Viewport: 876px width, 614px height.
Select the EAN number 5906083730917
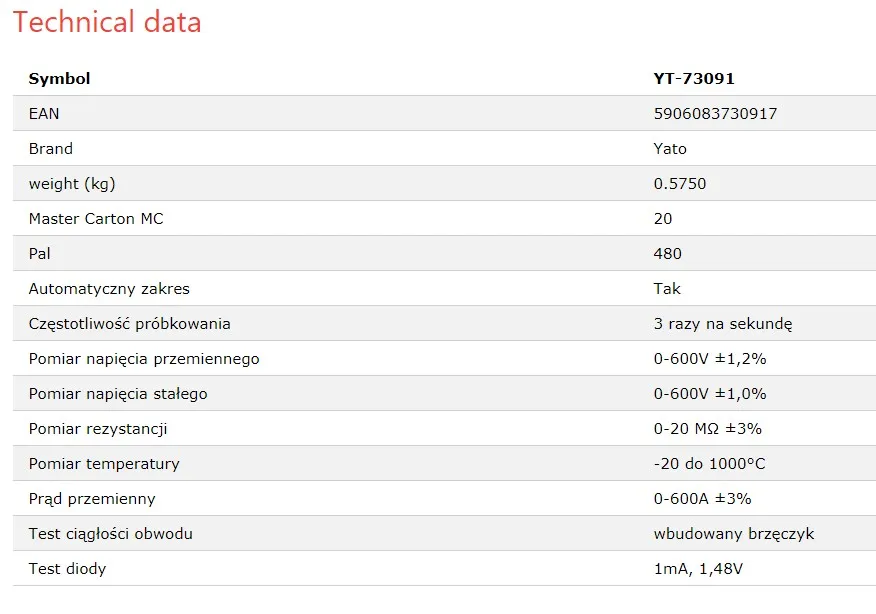pos(715,114)
